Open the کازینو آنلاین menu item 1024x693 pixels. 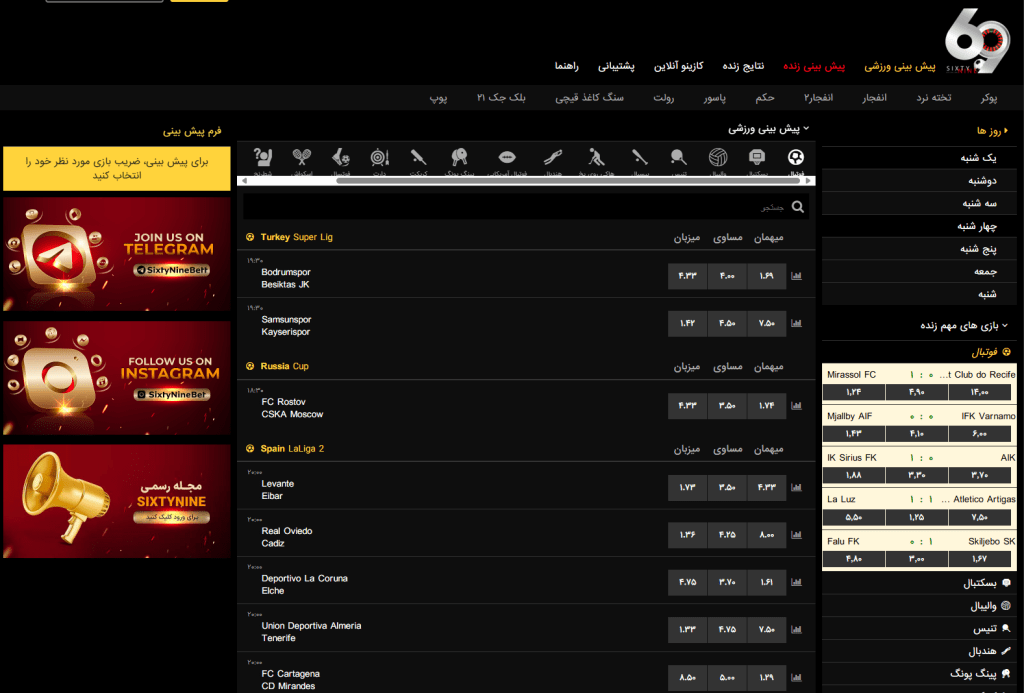(679, 66)
